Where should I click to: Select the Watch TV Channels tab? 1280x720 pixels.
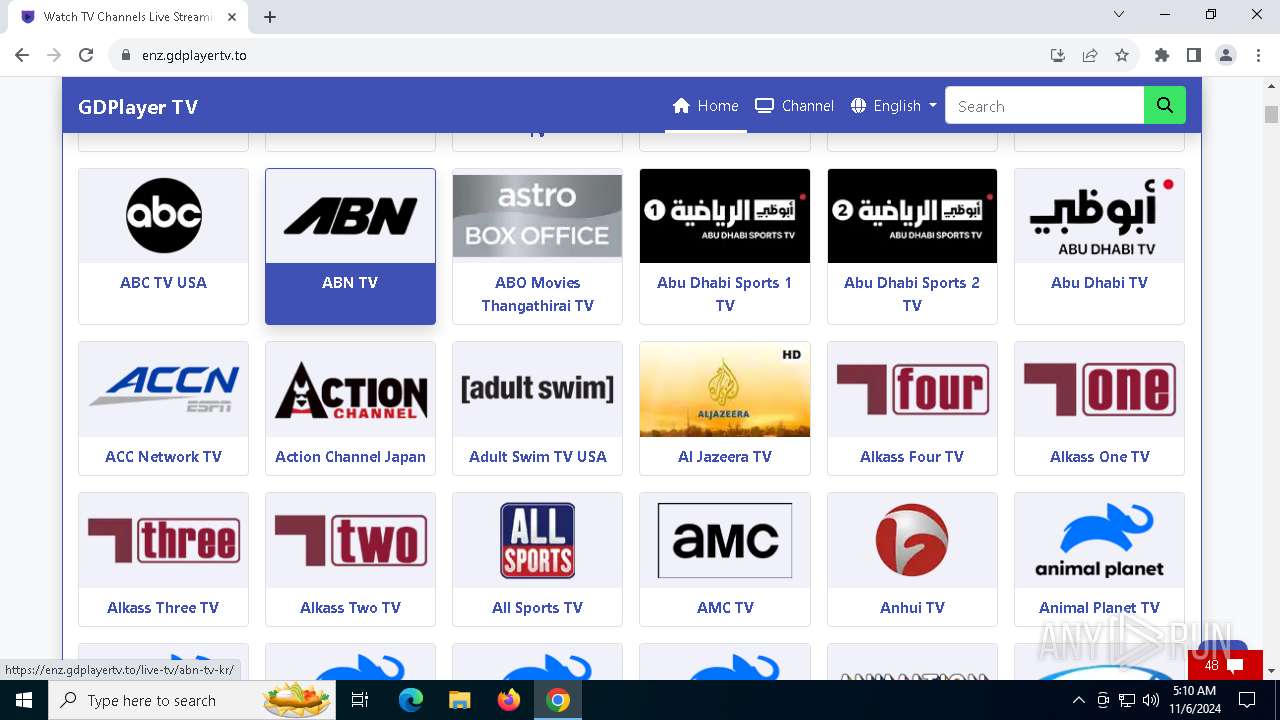click(x=128, y=17)
